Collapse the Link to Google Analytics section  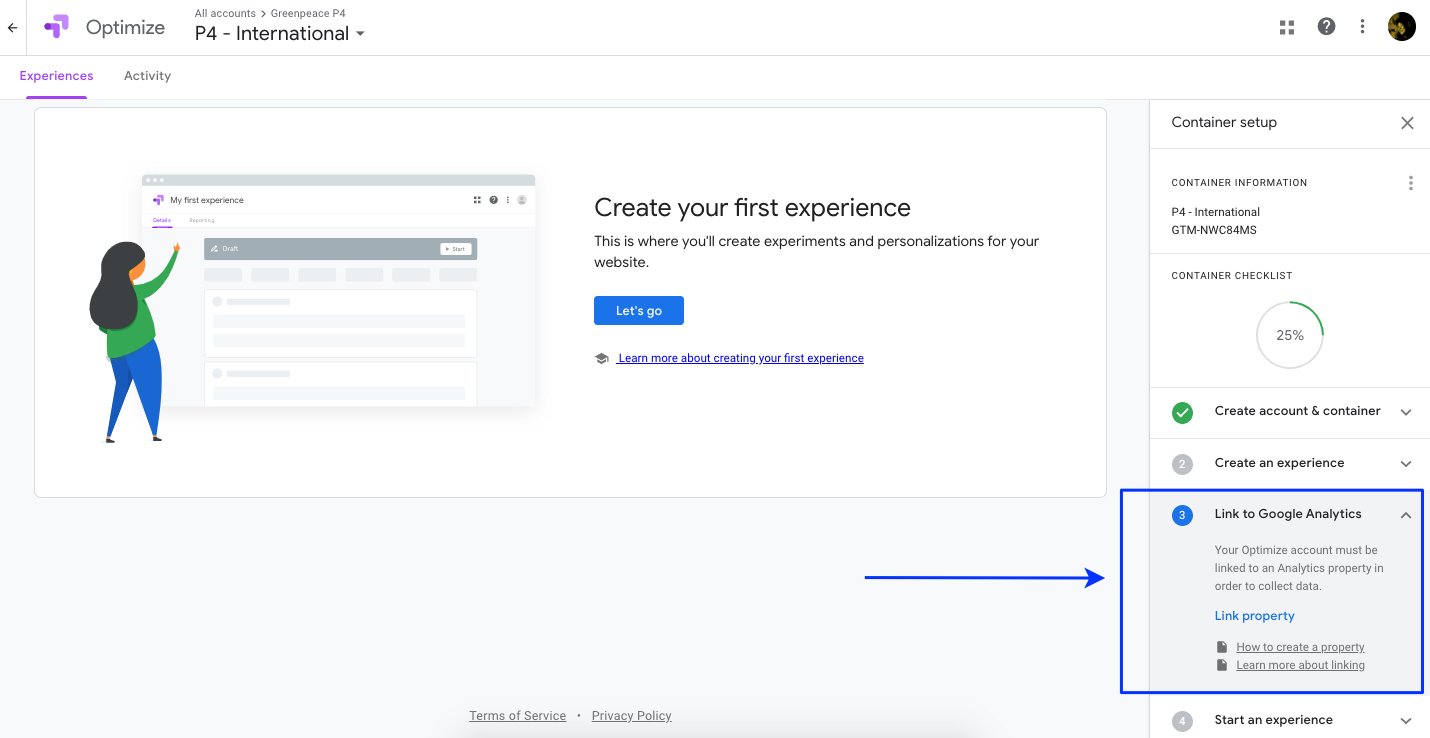coord(1406,515)
